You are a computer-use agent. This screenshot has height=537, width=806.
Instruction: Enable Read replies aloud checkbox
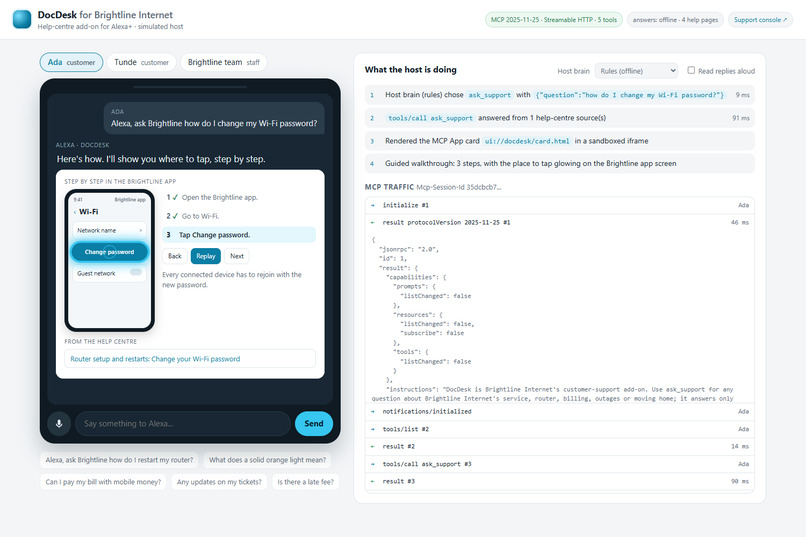click(691, 70)
